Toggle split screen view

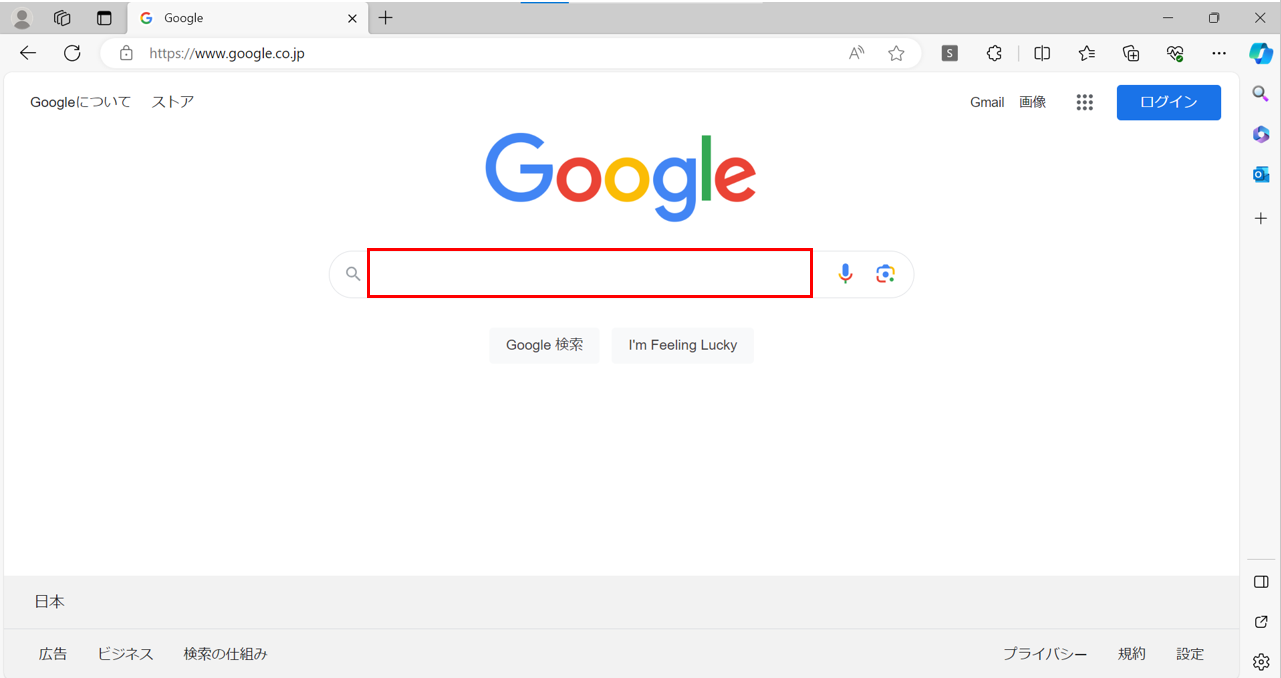coord(1042,54)
